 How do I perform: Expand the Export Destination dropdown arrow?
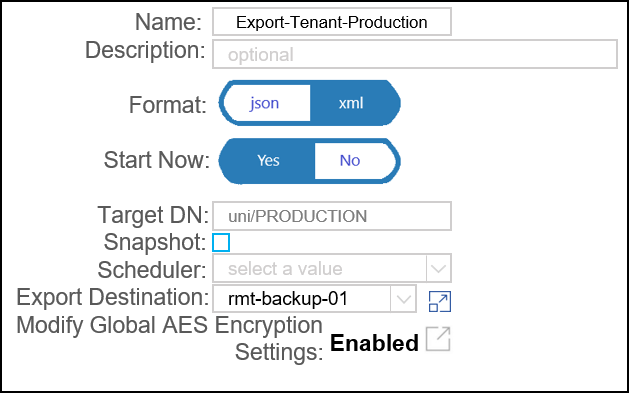tap(404, 299)
